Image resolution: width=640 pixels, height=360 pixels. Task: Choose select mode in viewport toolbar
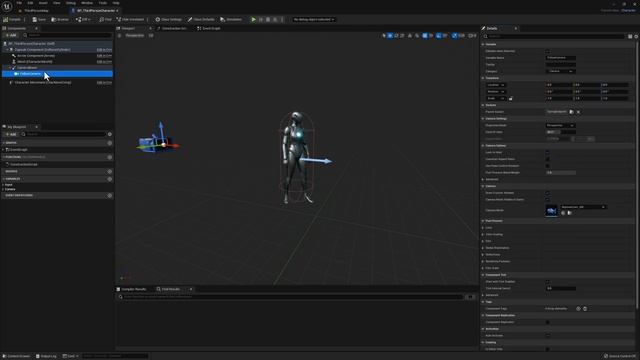click(x=384, y=36)
